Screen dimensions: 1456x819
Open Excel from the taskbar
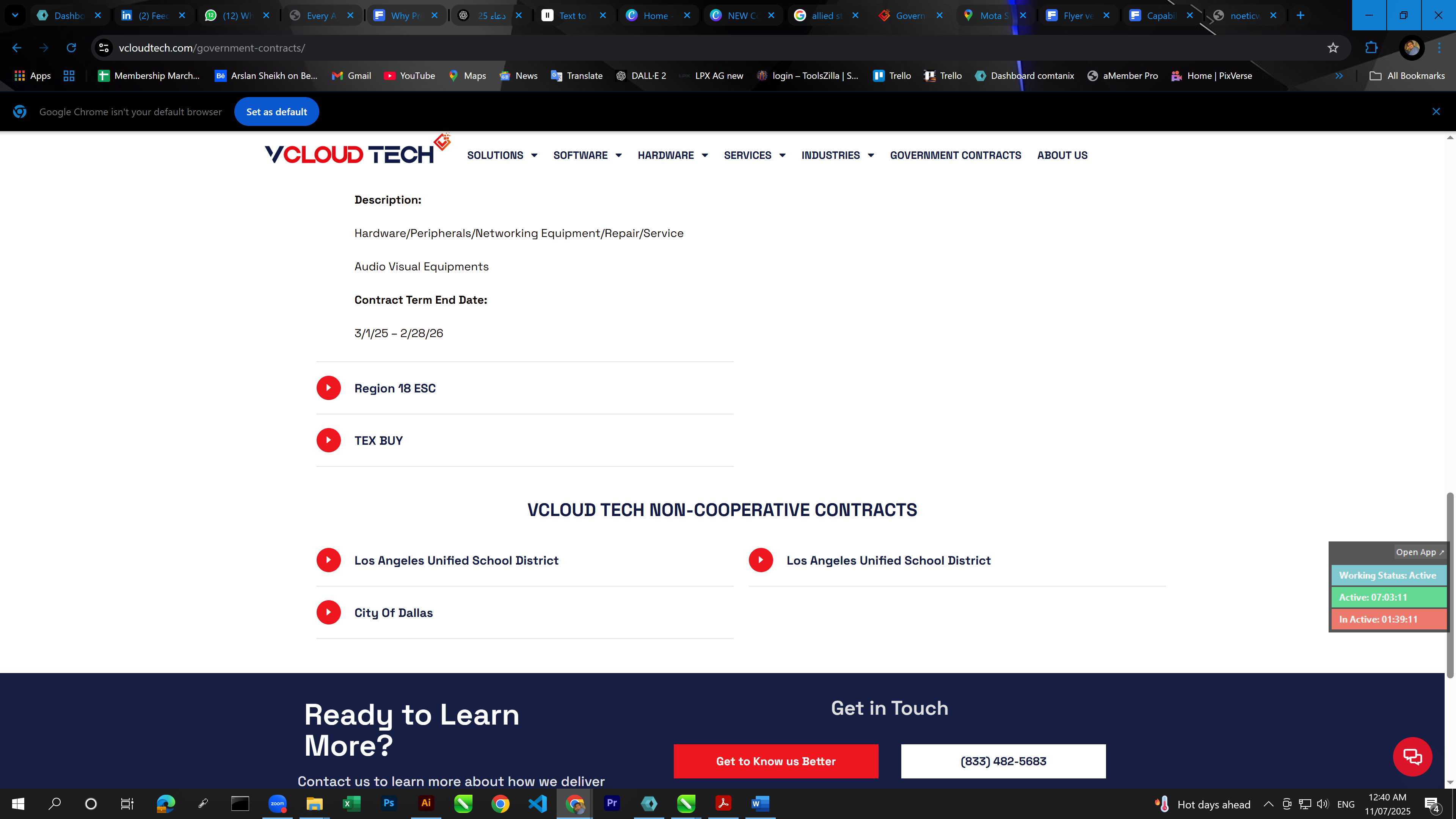351,804
